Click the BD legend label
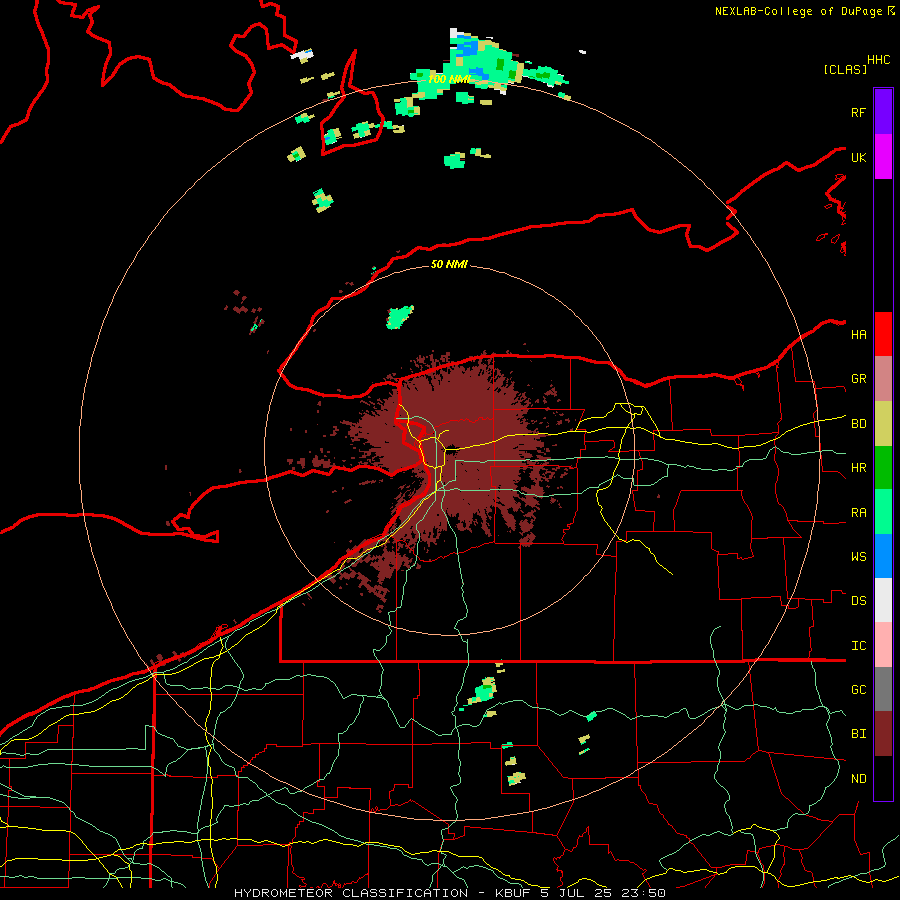 coord(858,424)
